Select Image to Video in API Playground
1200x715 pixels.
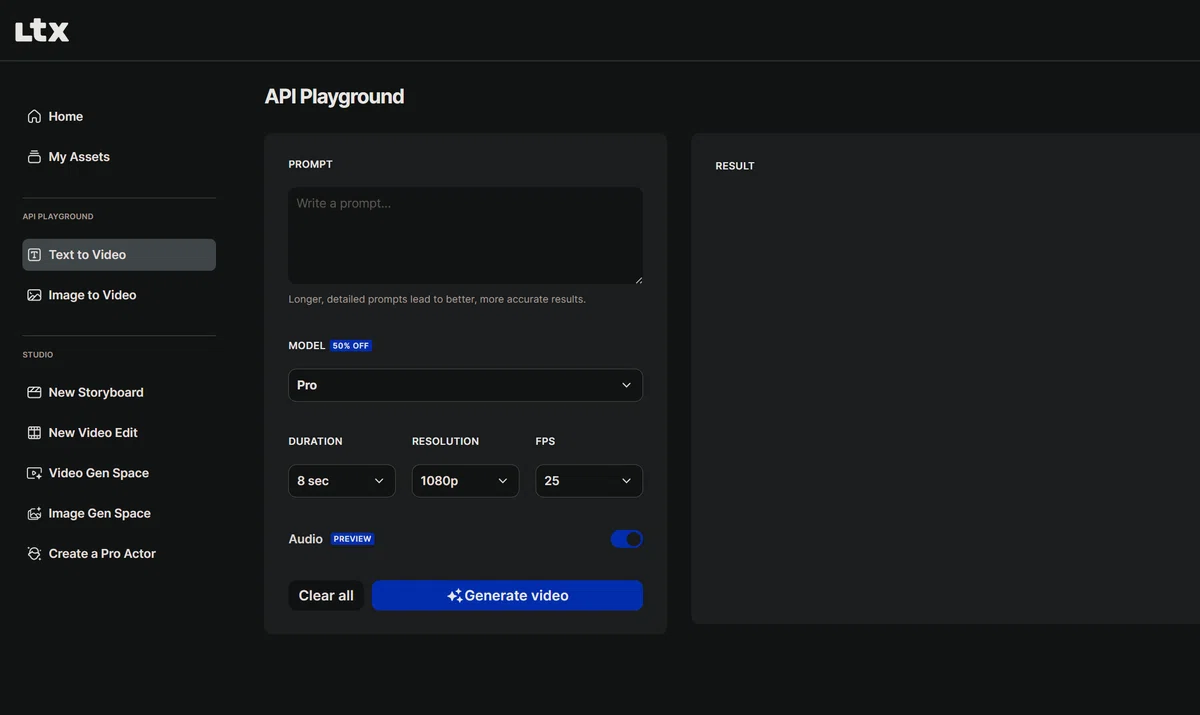pyautogui.click(x=119, y=295)
